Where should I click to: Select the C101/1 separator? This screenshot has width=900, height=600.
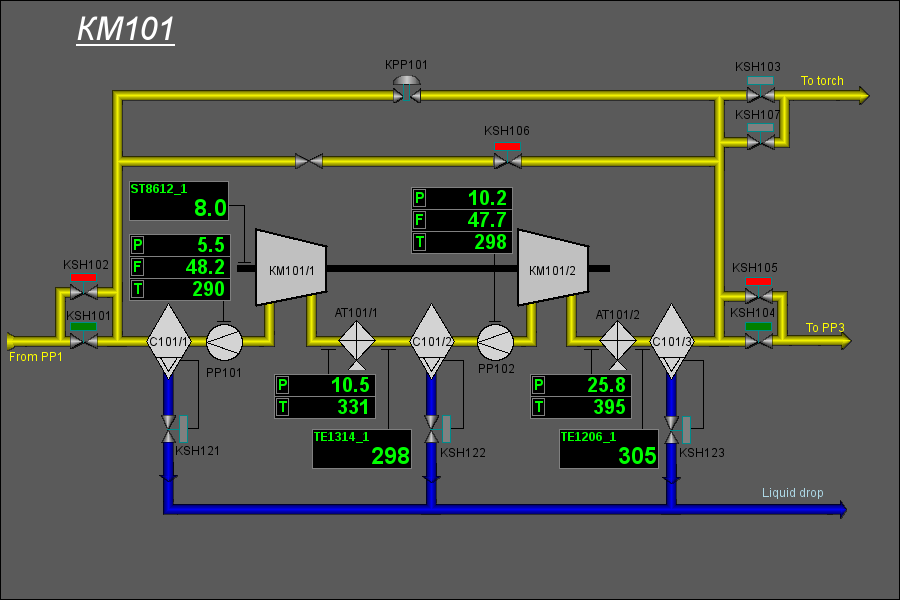tap(168, 341)
